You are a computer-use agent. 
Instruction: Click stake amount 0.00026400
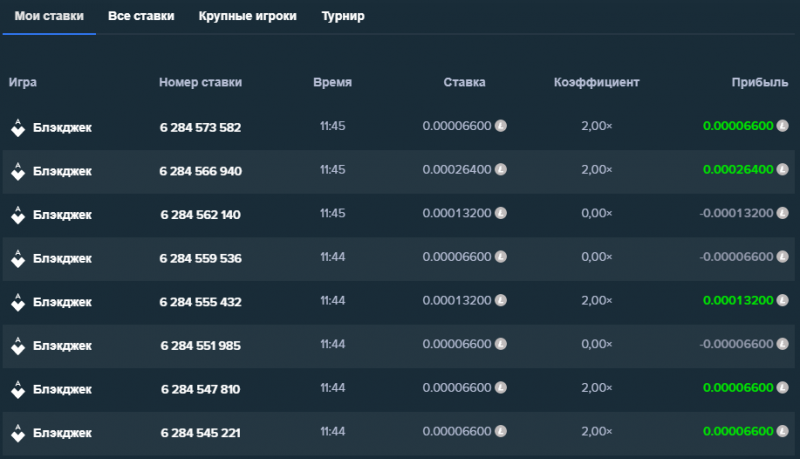click(x=457, y=169)
